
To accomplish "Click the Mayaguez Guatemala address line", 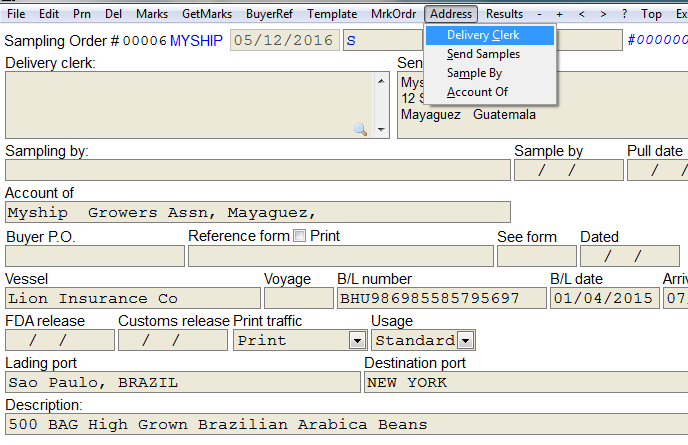I will (x=468, y=115).
